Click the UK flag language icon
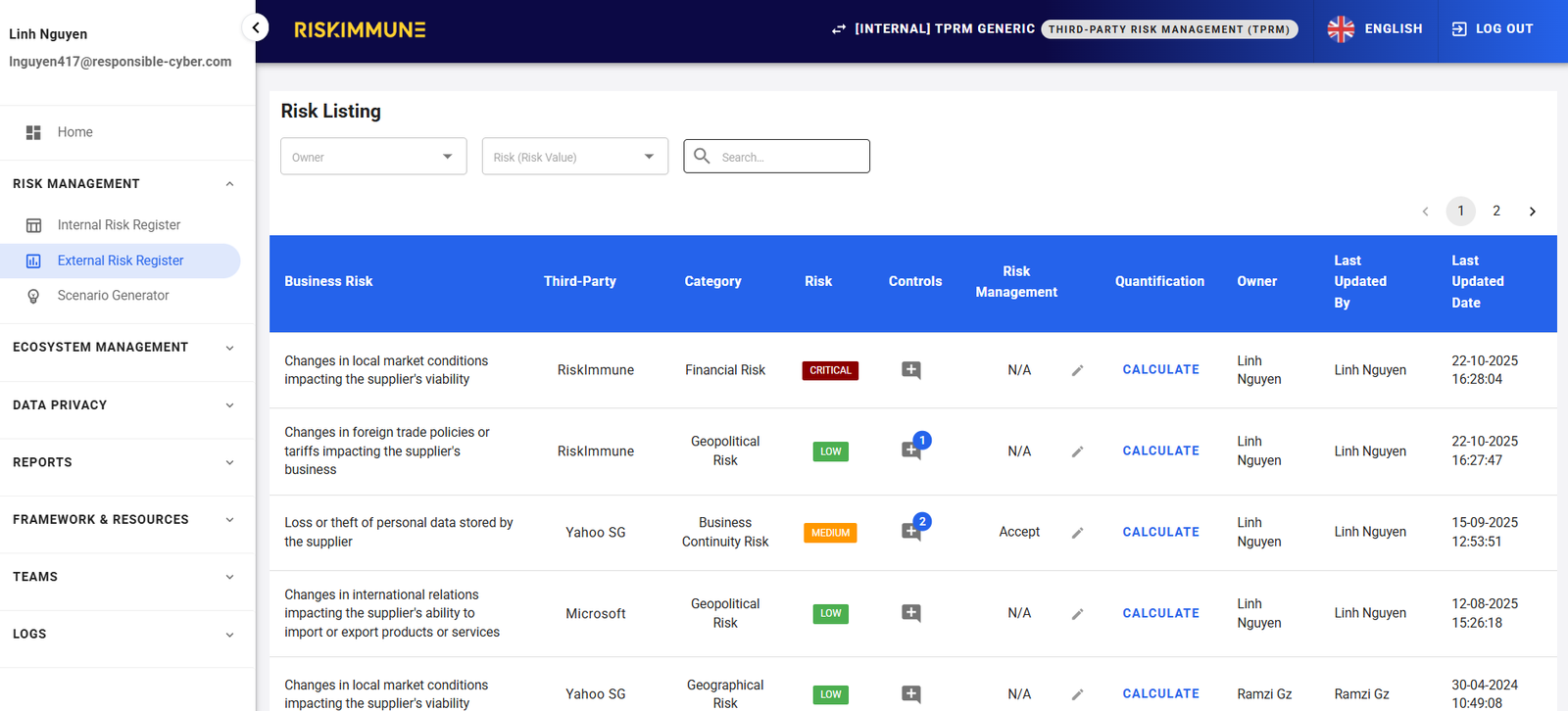1568x711 pixels. coord(1341,29)
